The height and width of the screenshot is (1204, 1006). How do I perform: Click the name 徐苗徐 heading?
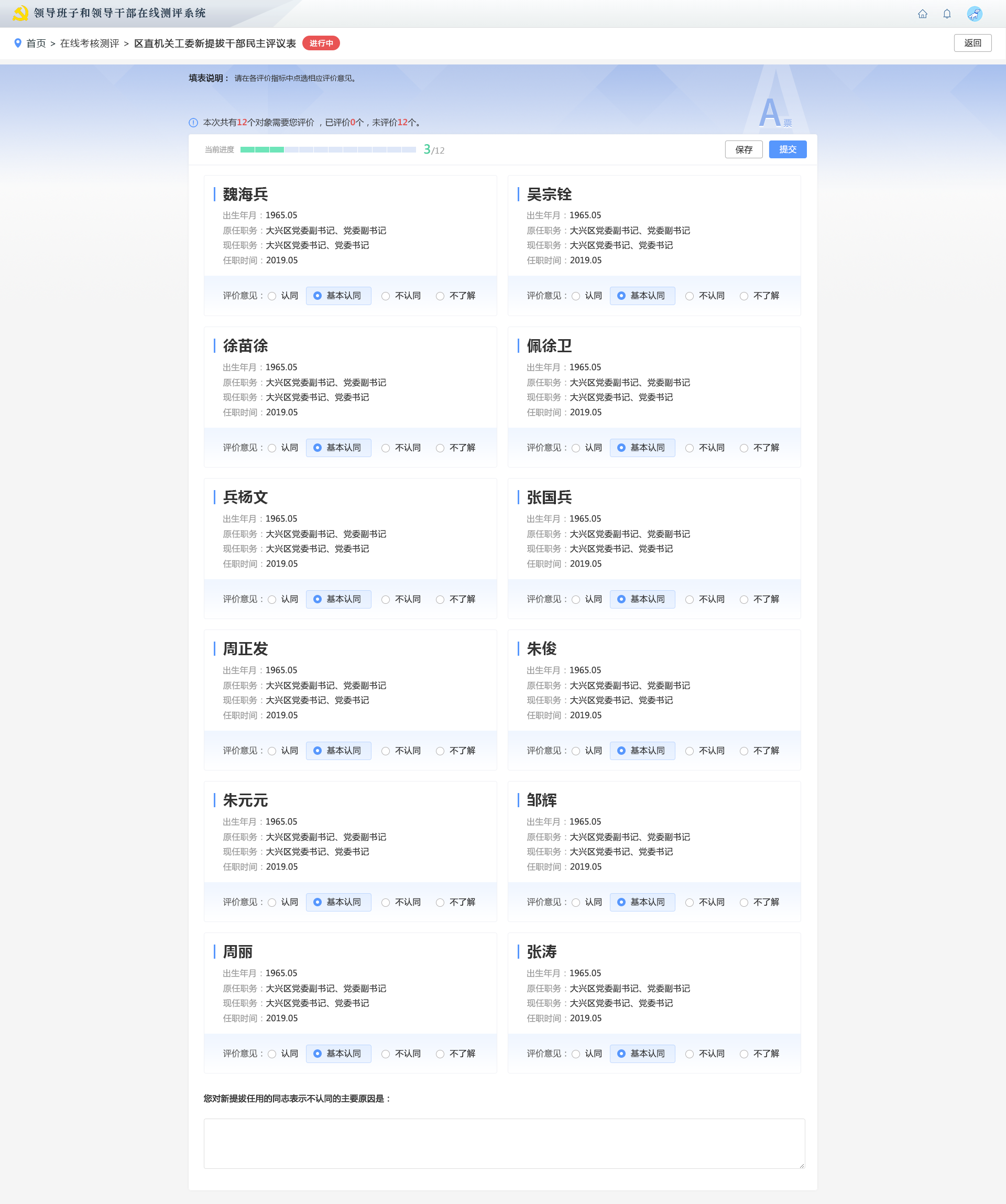[245, 346]
